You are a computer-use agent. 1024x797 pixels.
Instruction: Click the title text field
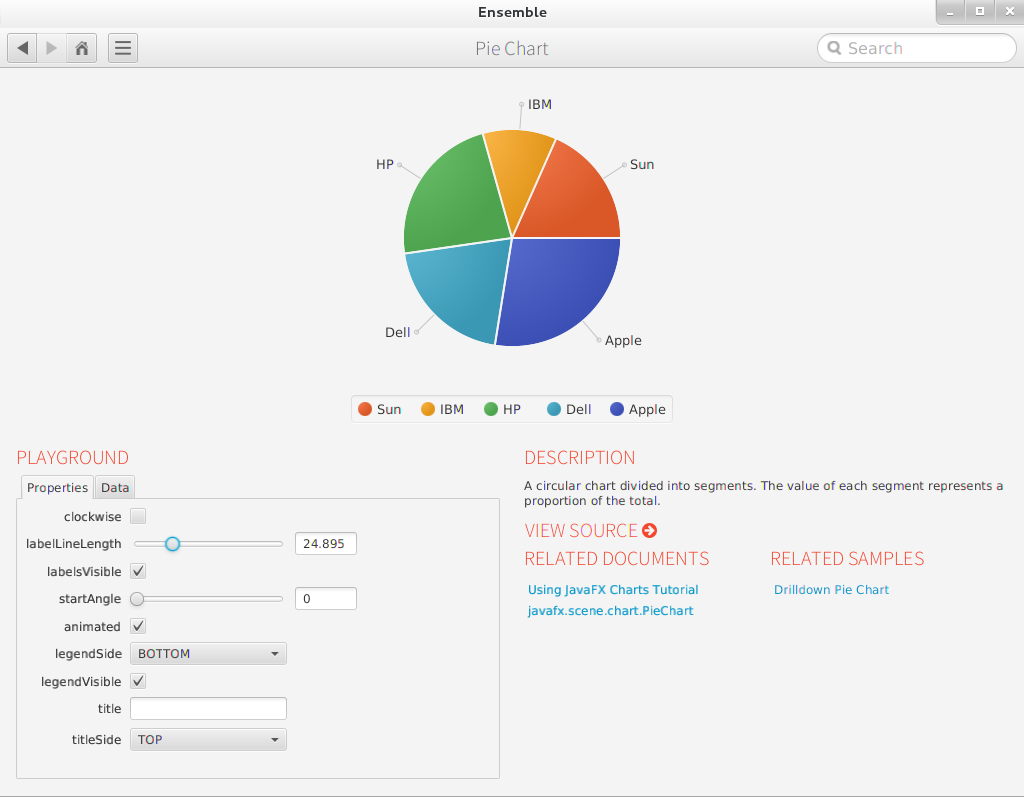tap(208, 709)
